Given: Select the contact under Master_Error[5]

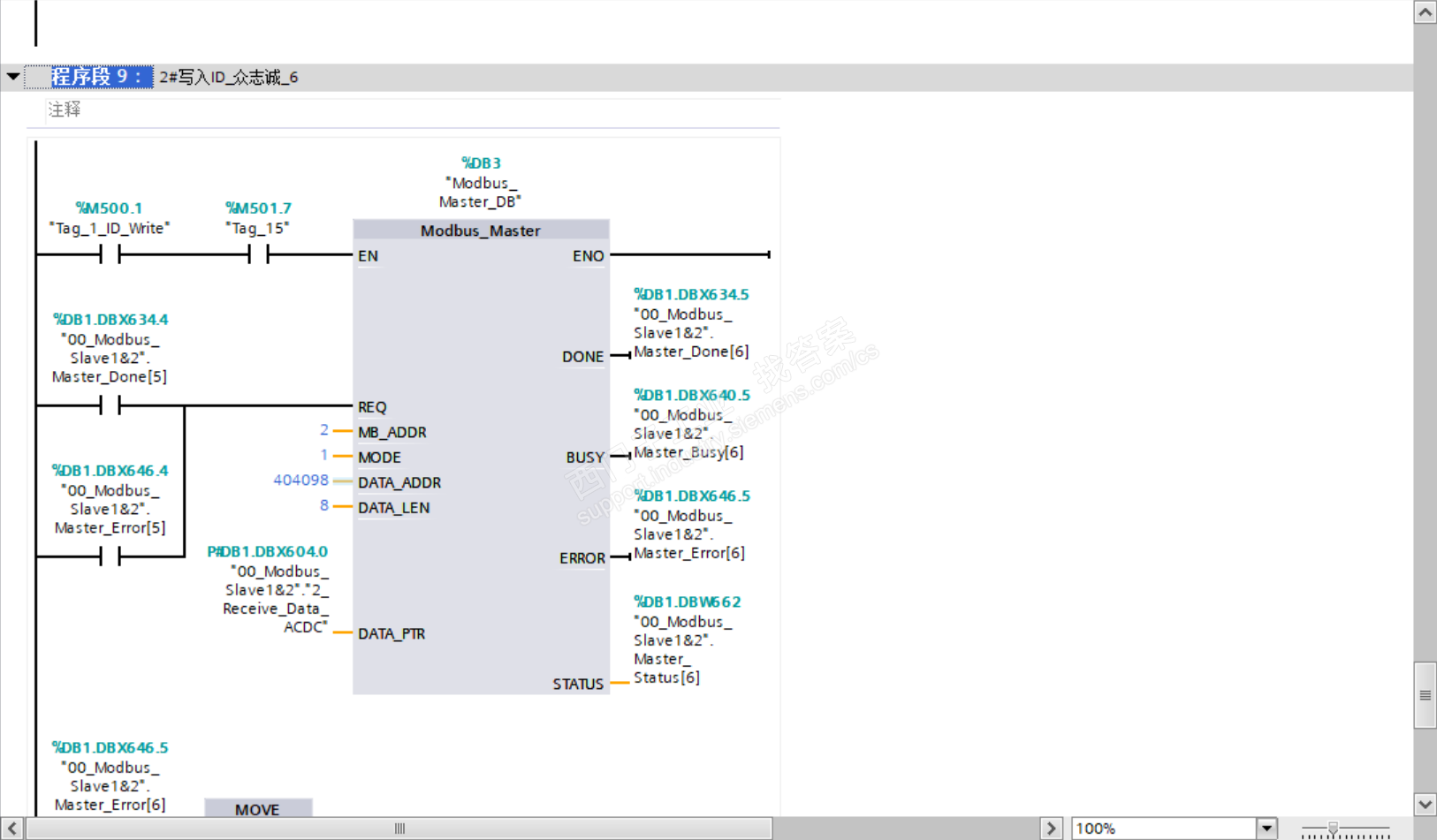Looking at the screenshot, I should [110, 557].
